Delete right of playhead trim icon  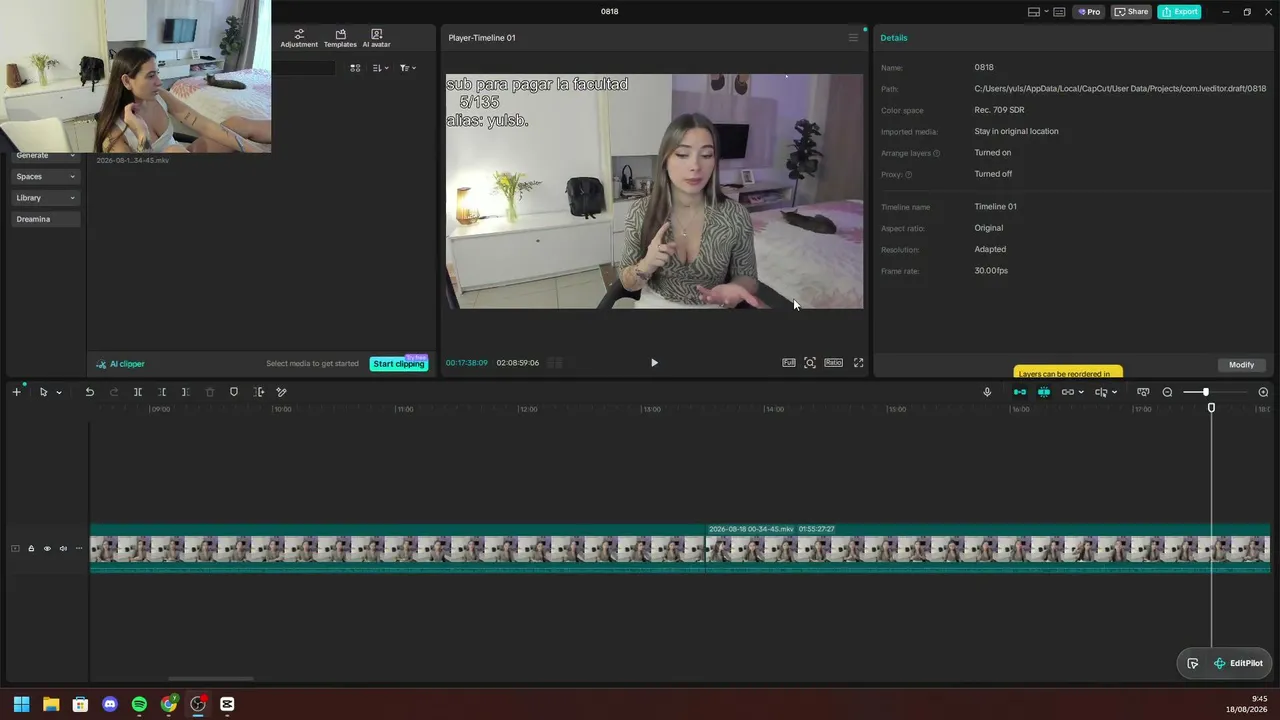(x=186, y=392)
